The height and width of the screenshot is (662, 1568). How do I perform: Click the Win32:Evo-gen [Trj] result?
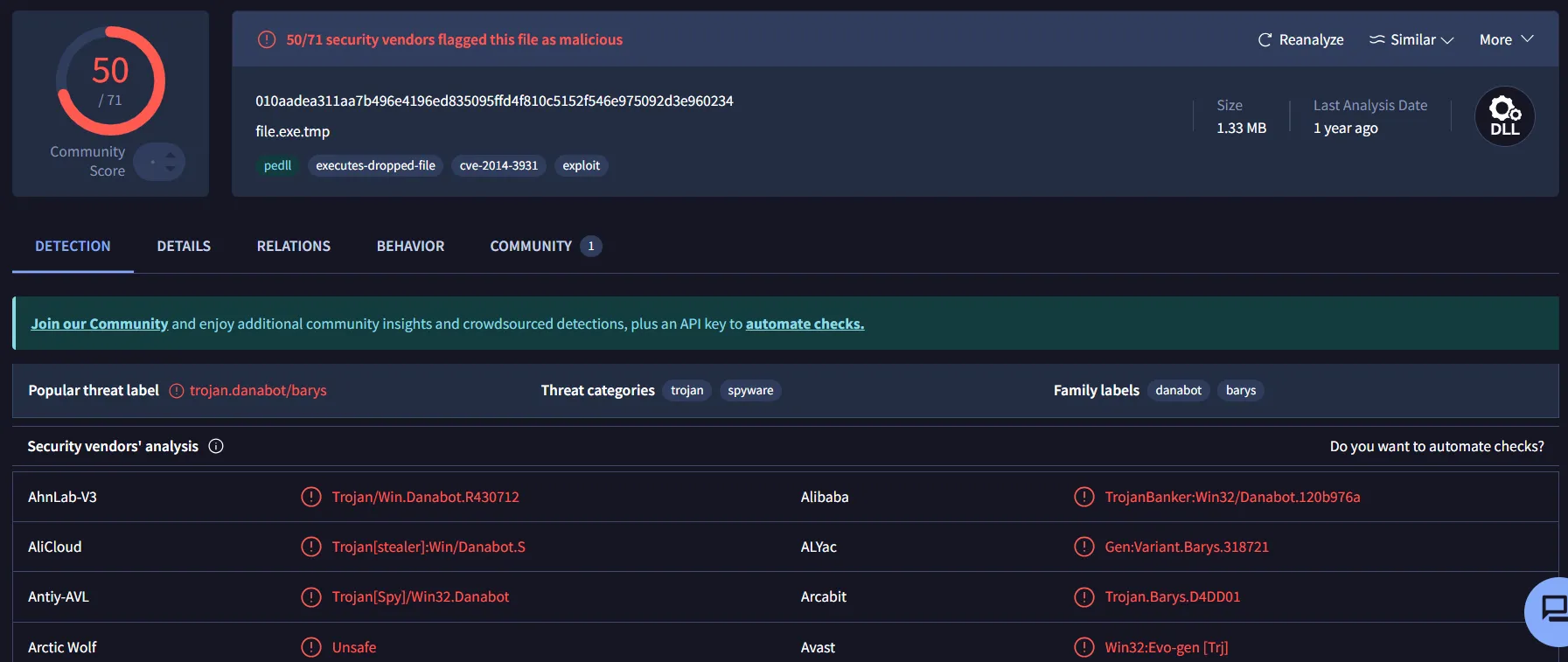tap(1166, 647)
